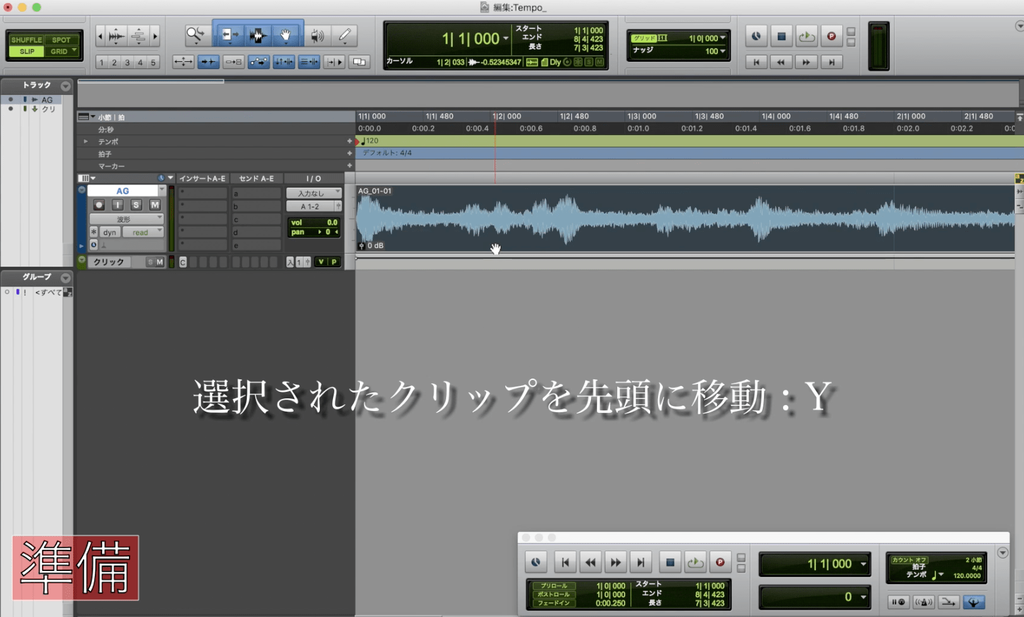Viewport: 1024px width, 617px height.
Task: Click Record button in top transport
Action: click(831, 36)
